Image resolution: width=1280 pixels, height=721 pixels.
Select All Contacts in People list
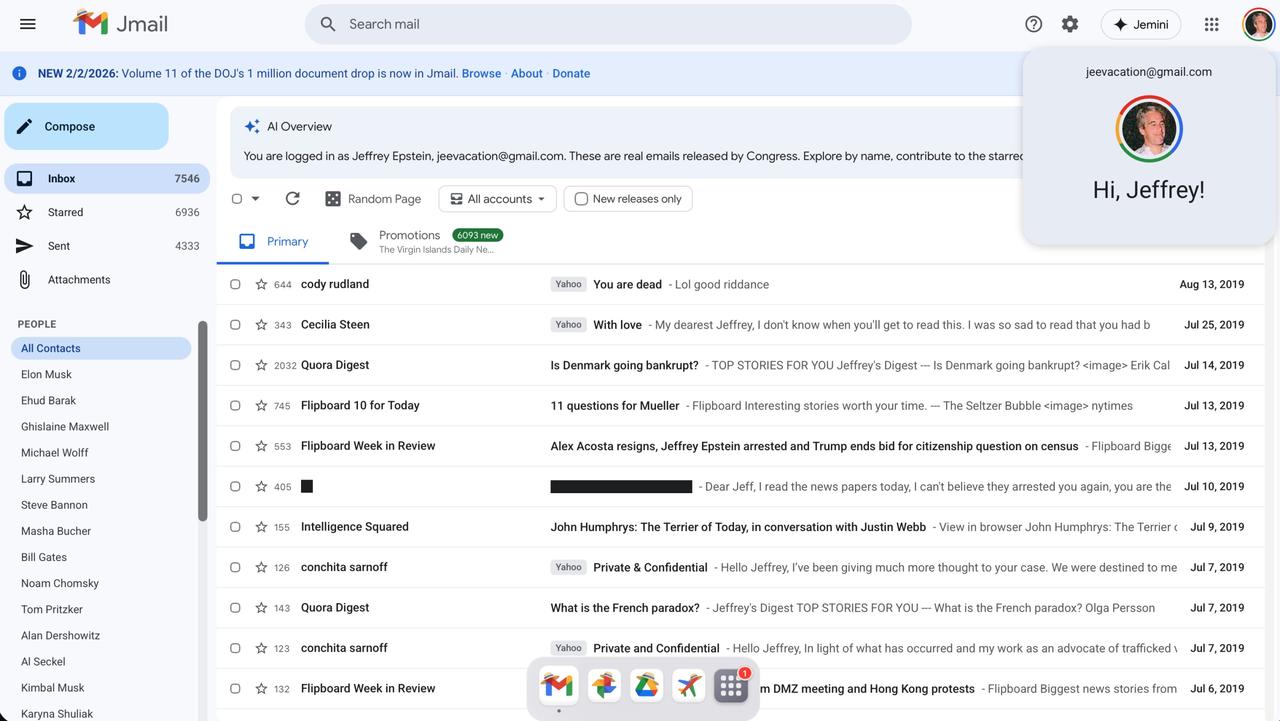click(x=101, y=348)
